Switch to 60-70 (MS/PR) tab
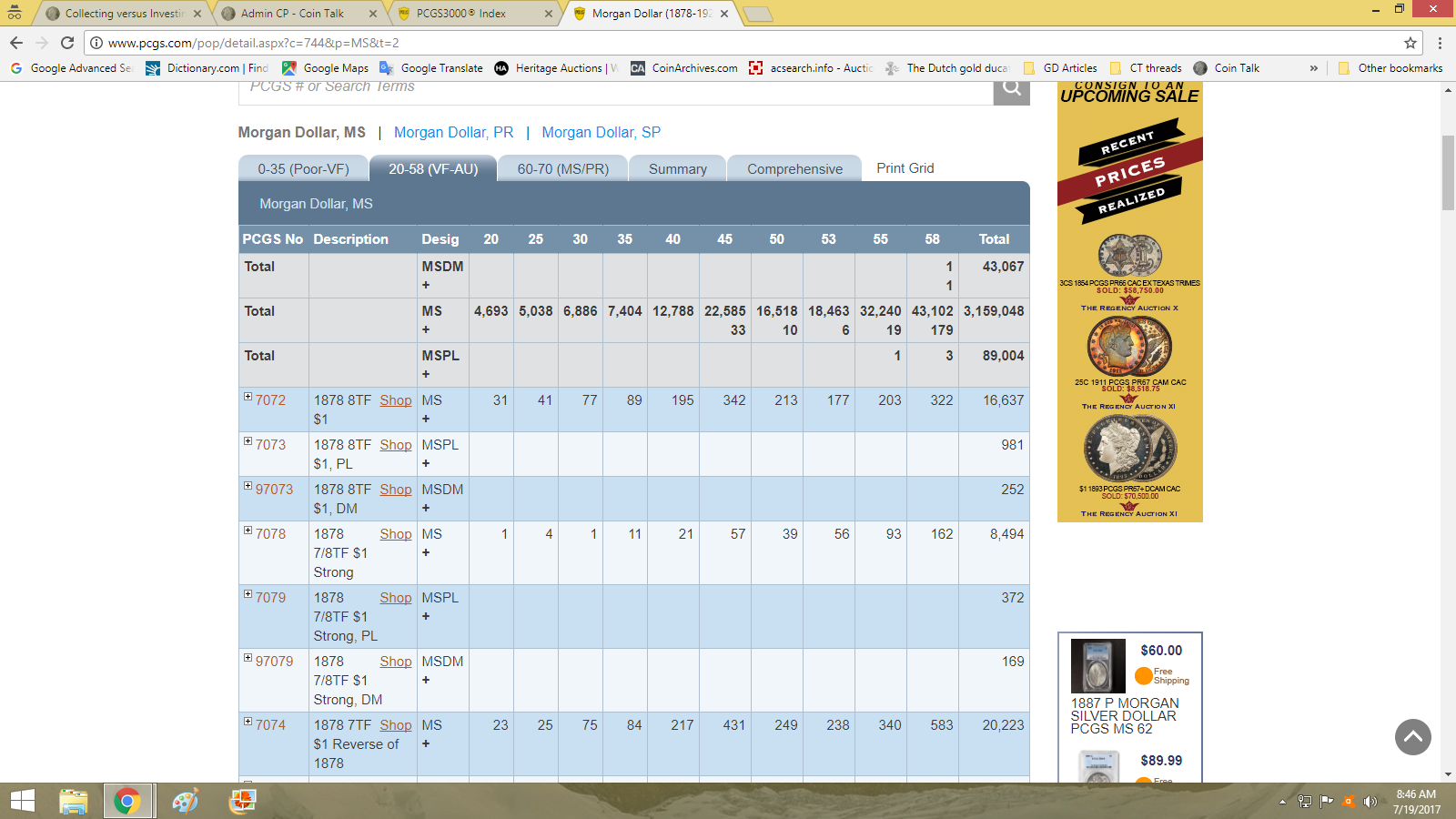Screen dimensions: 1456x819 point(563,168)
